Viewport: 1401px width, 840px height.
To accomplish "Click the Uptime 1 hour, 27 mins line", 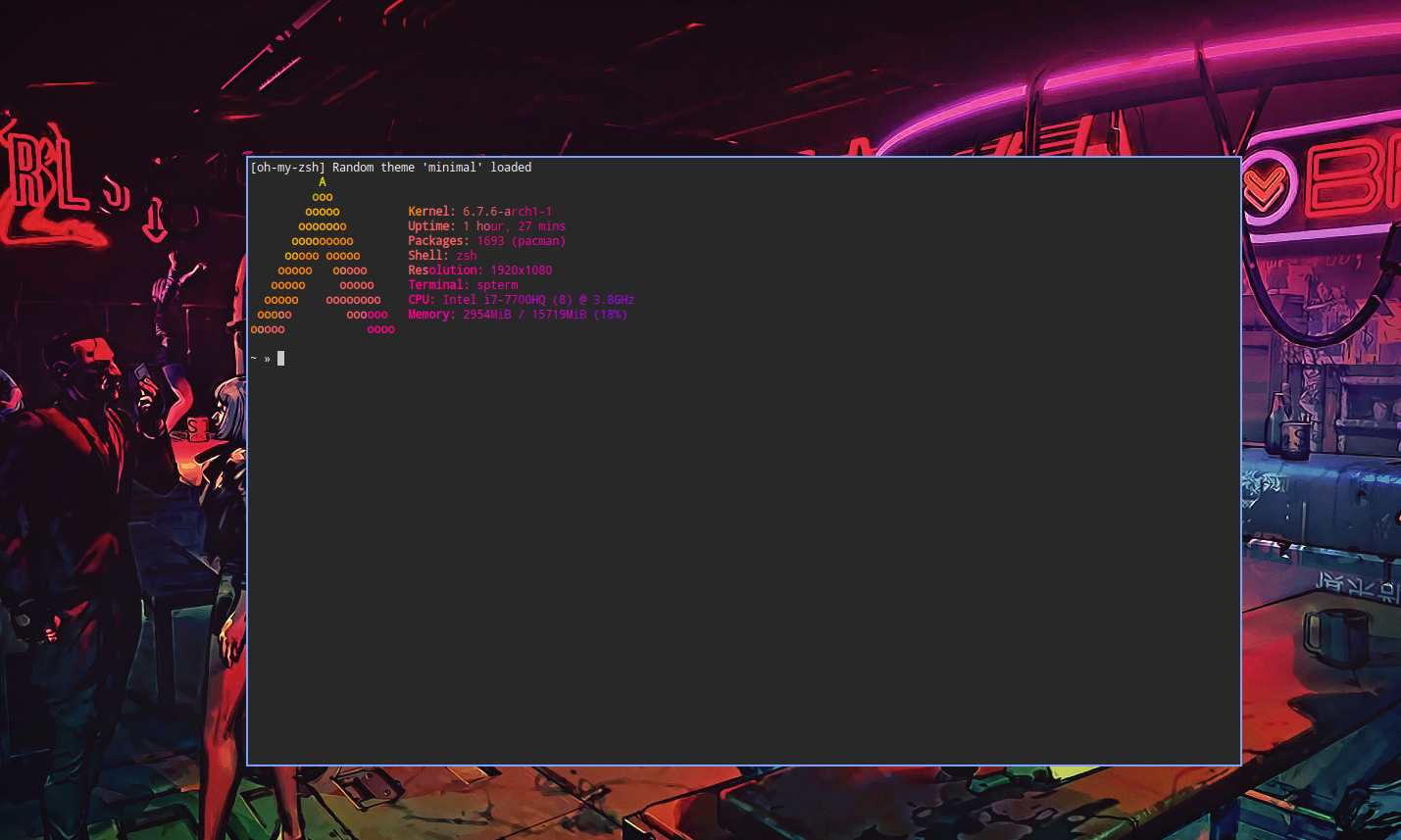I will (487, 226).
